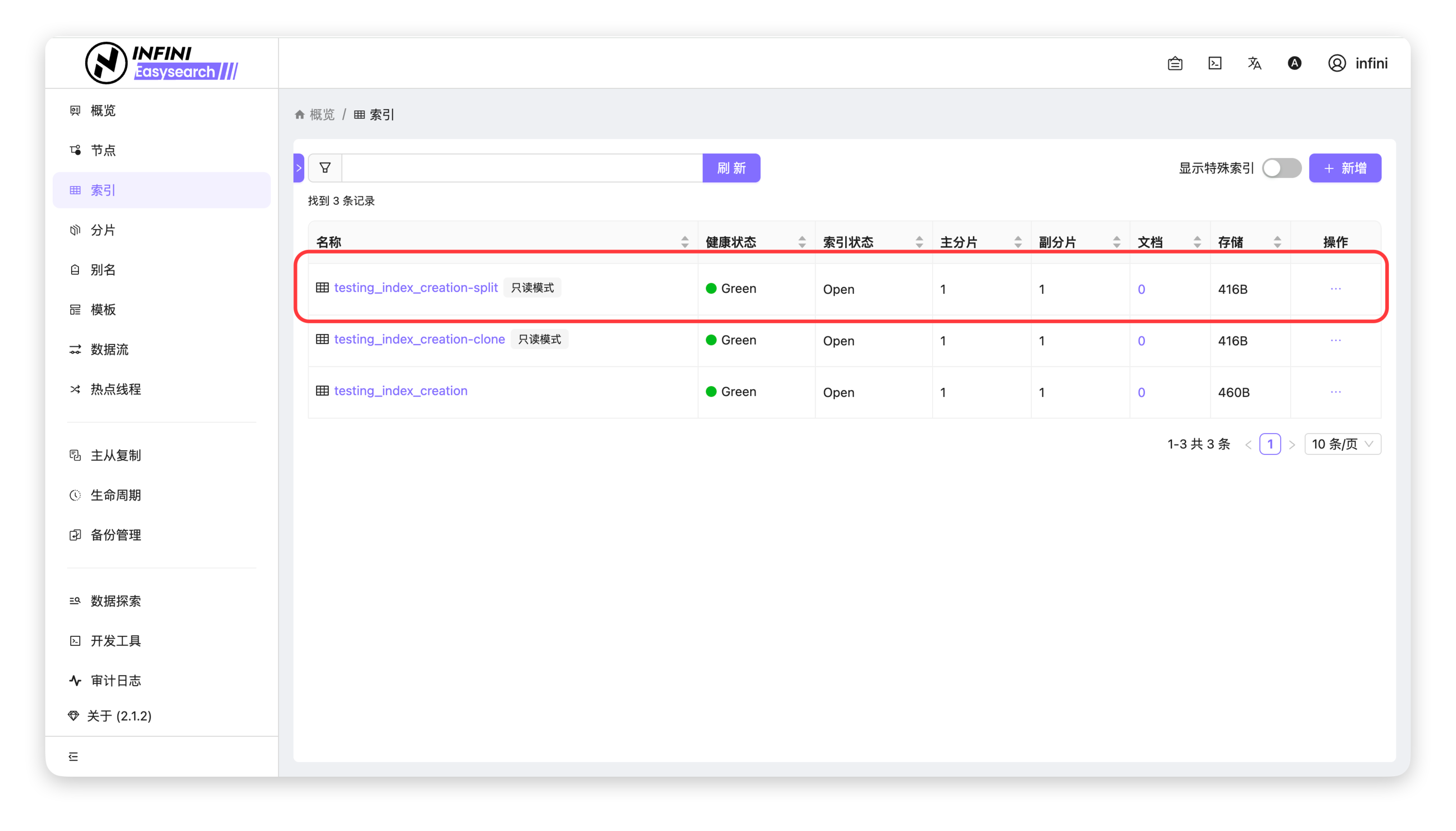This screenshot has width=1456, height=831.
Task: Collapse the sidebar menu icon
Action: coord(74,756)
